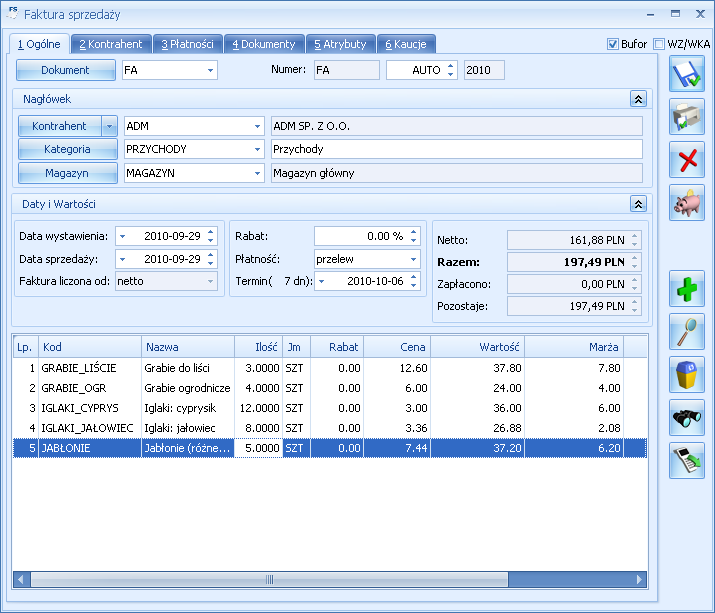Image resolution: width=715 pixels, height=613 pixels.
Task: Click the scroll right arrow in the item list
Action: tap(639, 580)
